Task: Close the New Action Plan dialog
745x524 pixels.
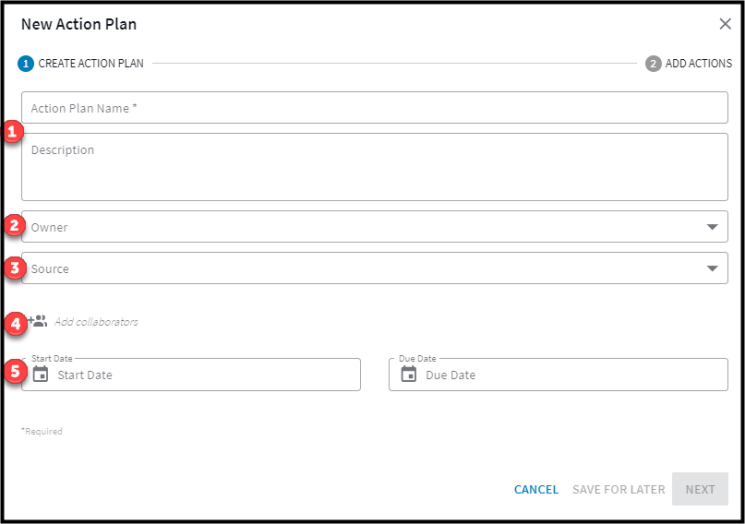Action: point(725,24)
